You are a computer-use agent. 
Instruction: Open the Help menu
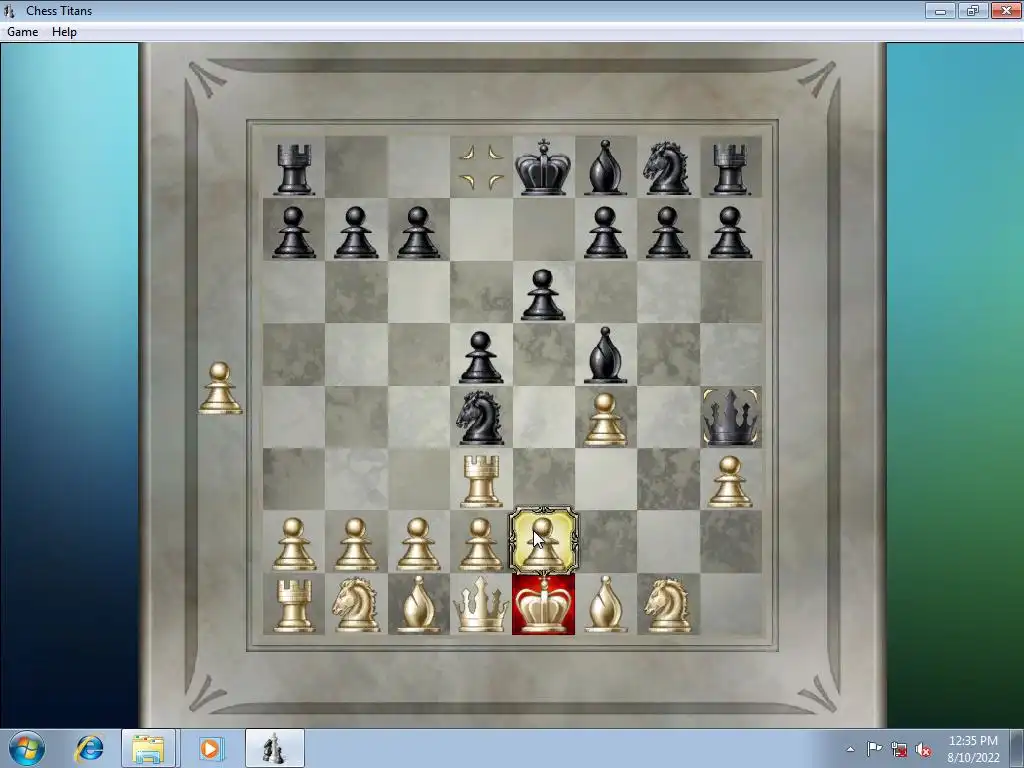(64, 32)
